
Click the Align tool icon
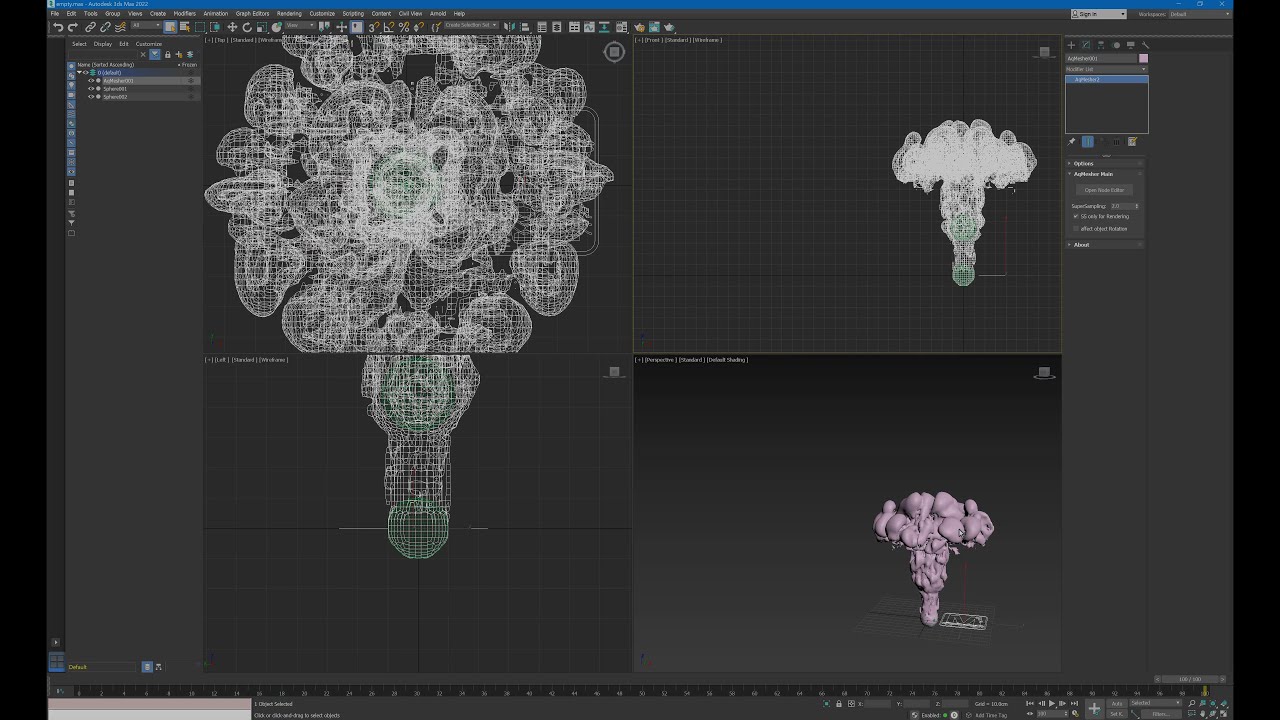(x=523, y=27)
